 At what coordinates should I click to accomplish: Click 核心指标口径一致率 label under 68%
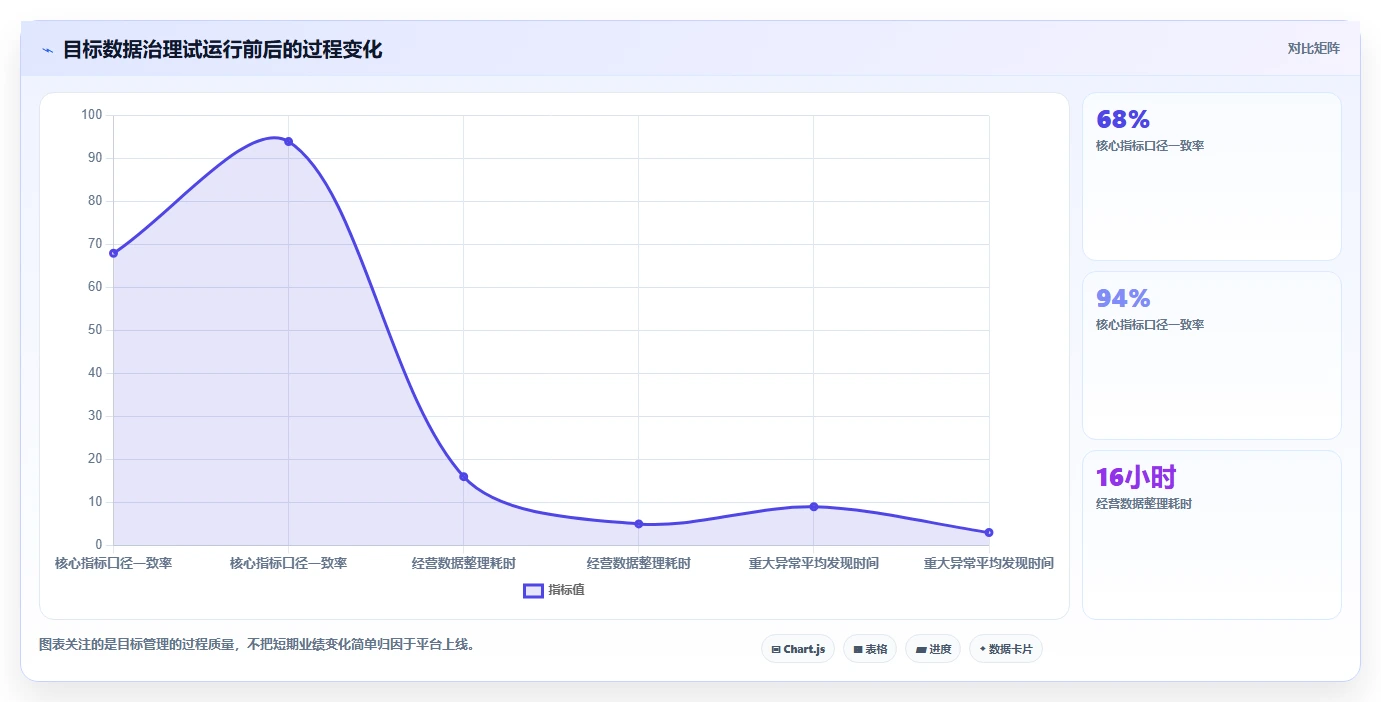(1150, 146)
